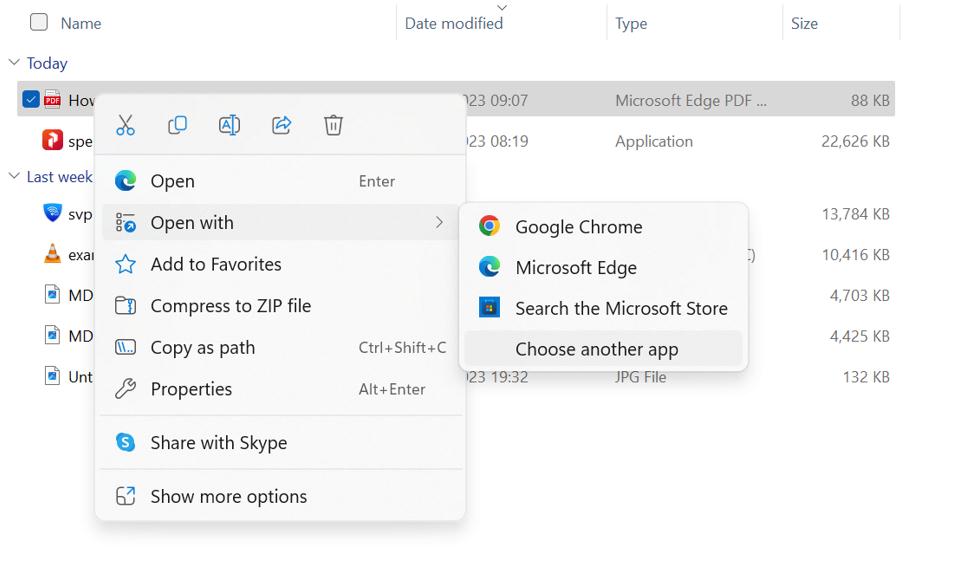Click the Share icon in context menu

[x=281, y=125]
